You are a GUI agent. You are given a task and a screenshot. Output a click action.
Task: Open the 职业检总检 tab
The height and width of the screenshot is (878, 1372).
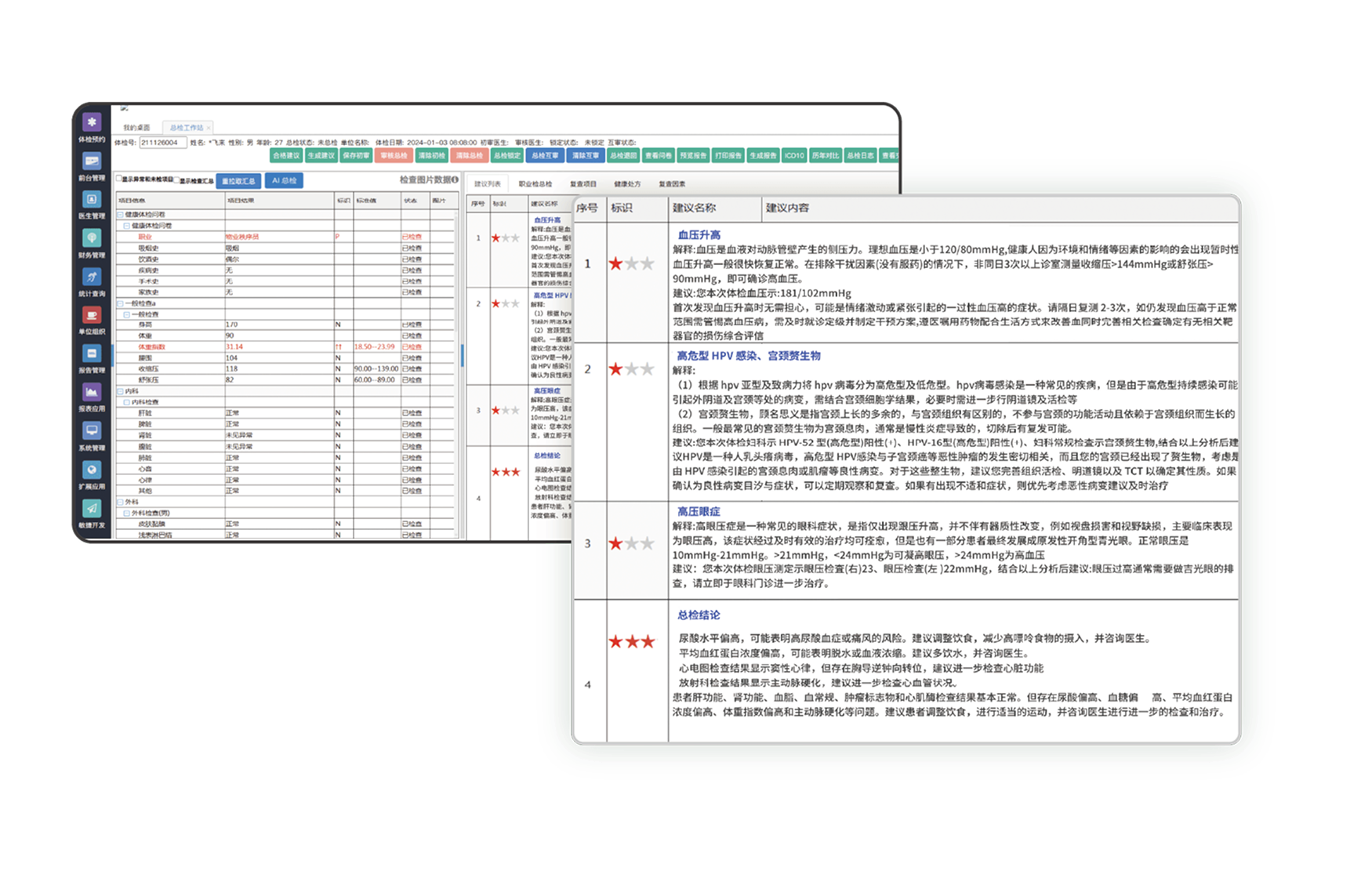click(535, 183)
